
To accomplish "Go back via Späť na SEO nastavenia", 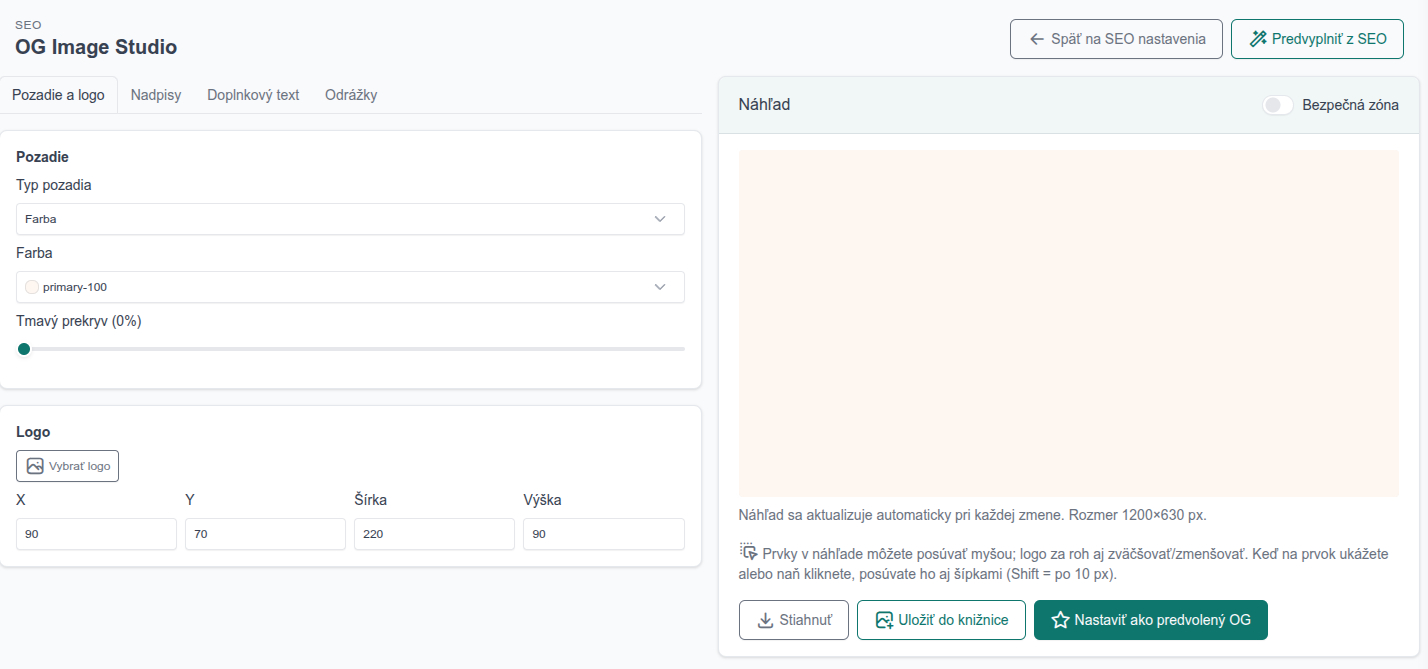I will click(x=1116, y=40).
